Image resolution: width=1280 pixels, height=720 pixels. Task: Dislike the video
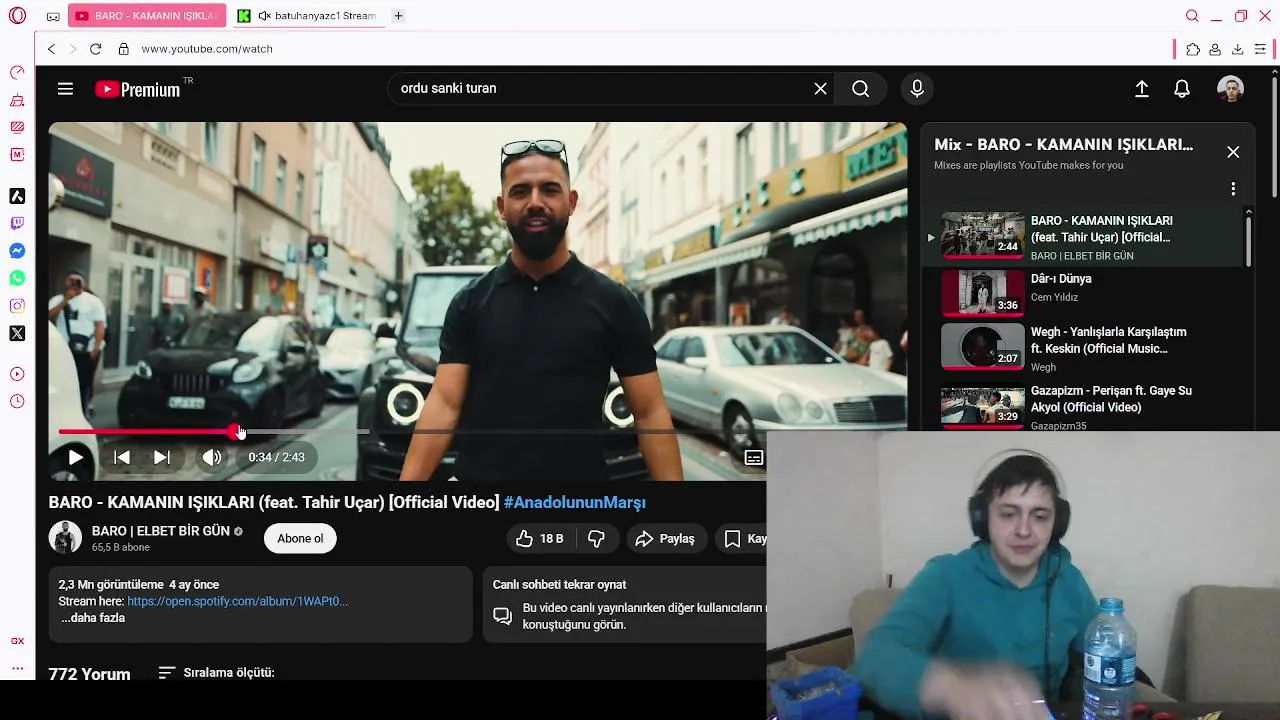[596, 539]
